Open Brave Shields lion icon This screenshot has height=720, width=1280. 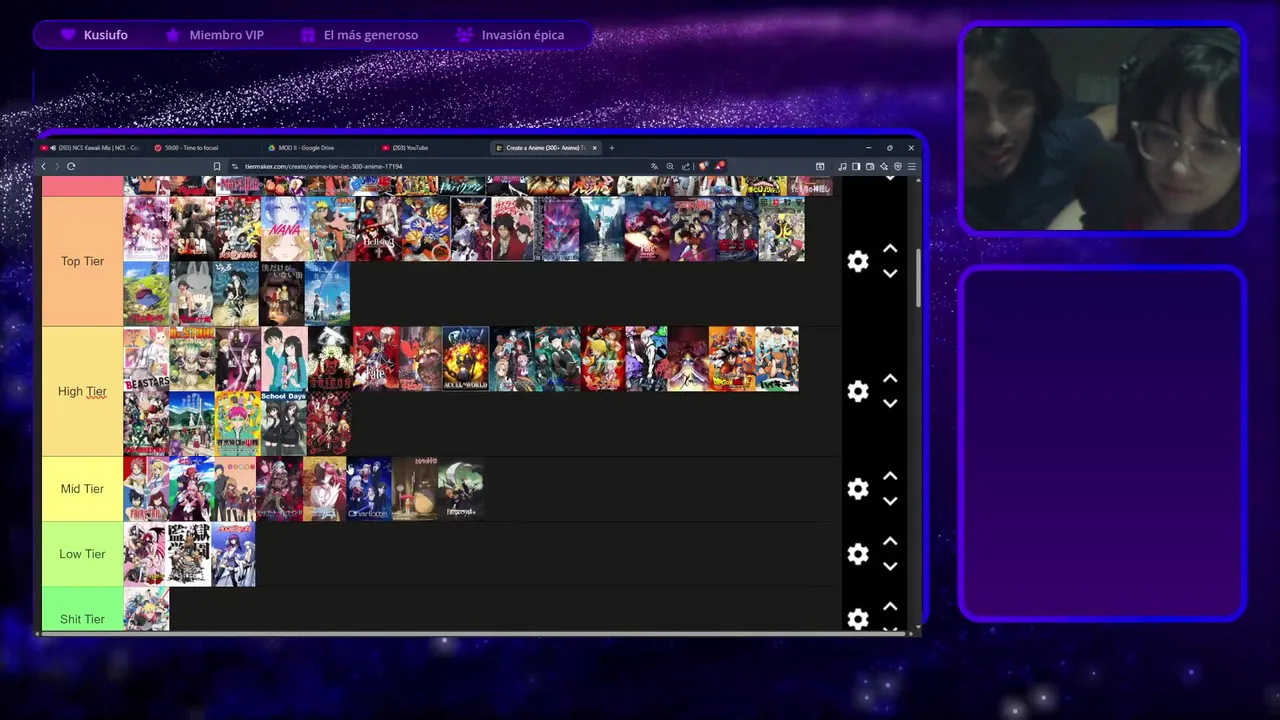click(x=703, y=166)
